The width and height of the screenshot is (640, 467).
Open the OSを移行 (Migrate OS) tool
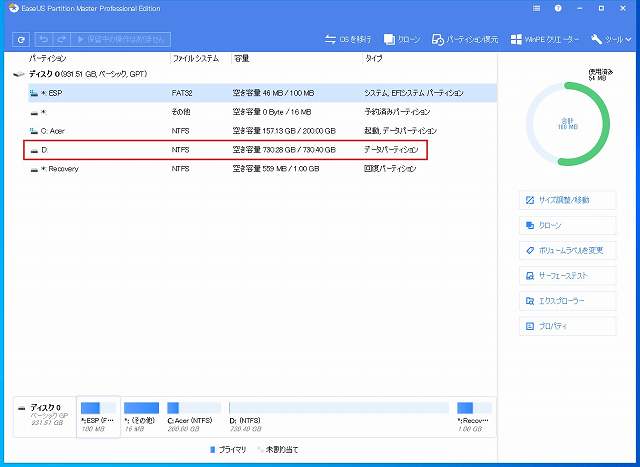(x=348, y=39)
